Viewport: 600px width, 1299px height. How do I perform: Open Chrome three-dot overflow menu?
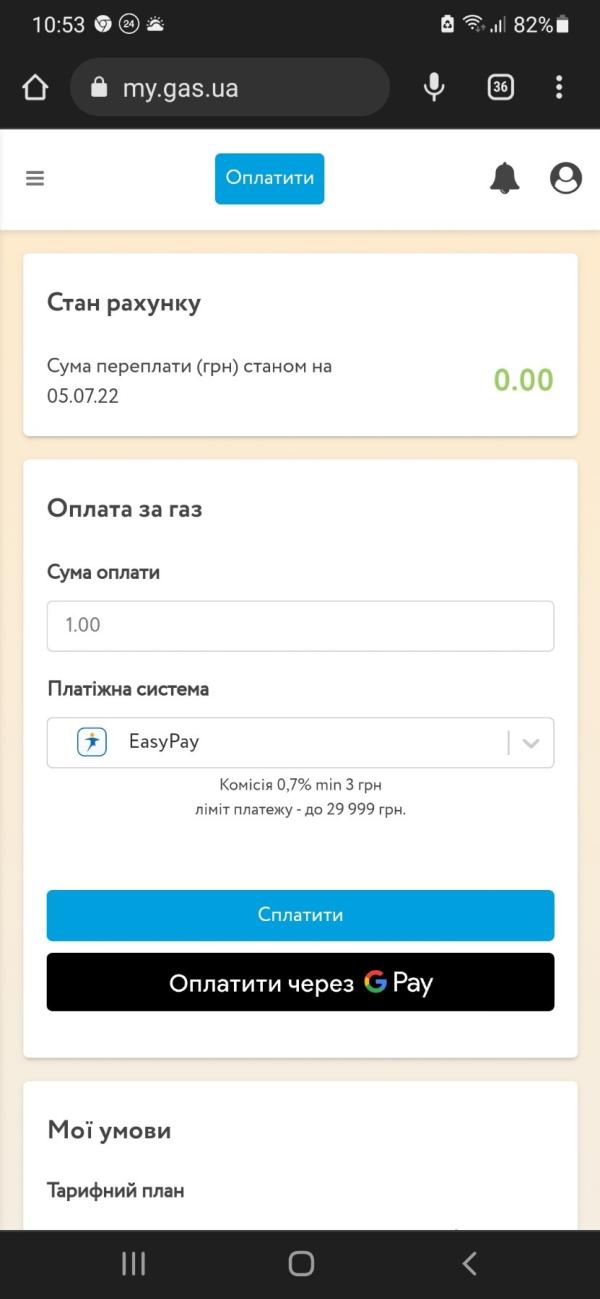tap(559, 88)
